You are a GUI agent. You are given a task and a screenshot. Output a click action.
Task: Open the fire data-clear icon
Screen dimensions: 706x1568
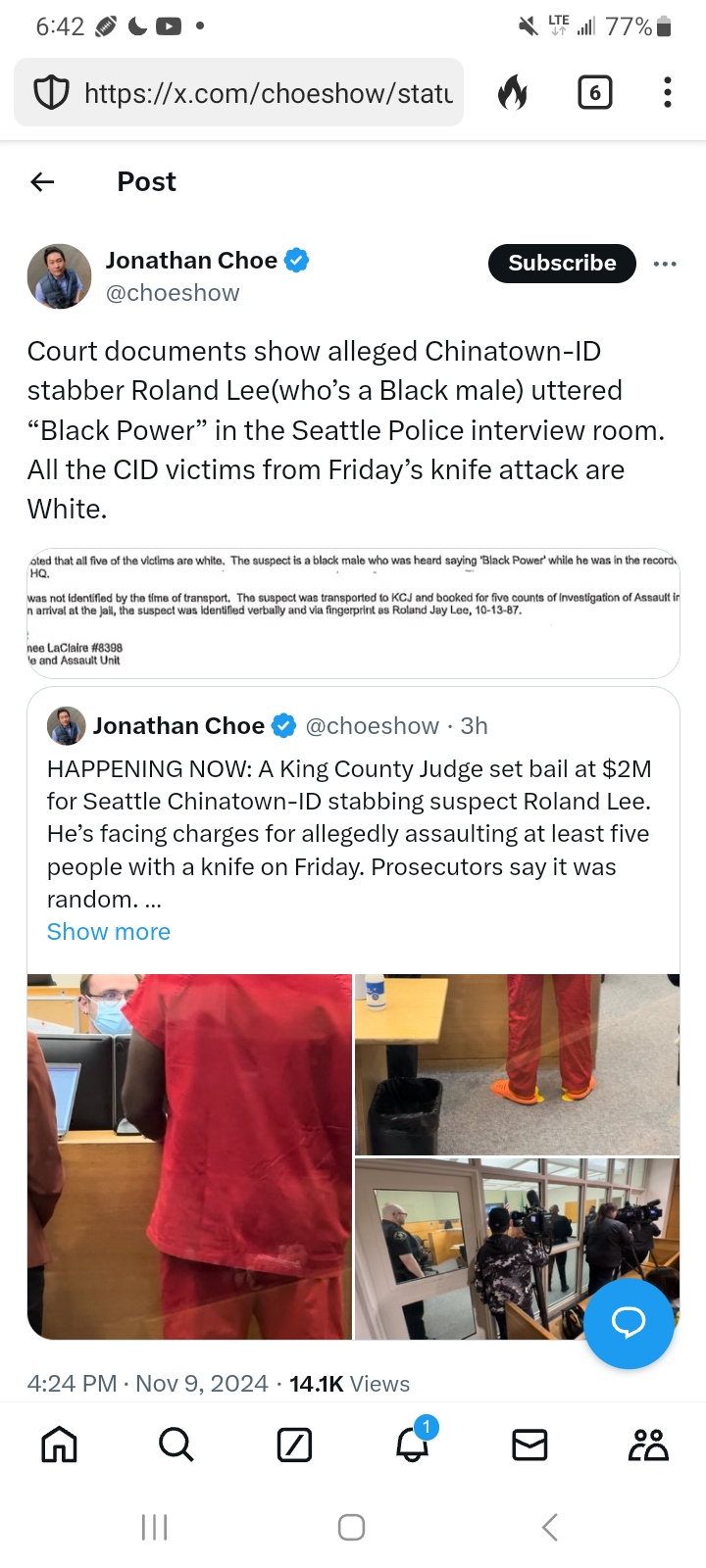pyautogui.click(x=513, y=93)
